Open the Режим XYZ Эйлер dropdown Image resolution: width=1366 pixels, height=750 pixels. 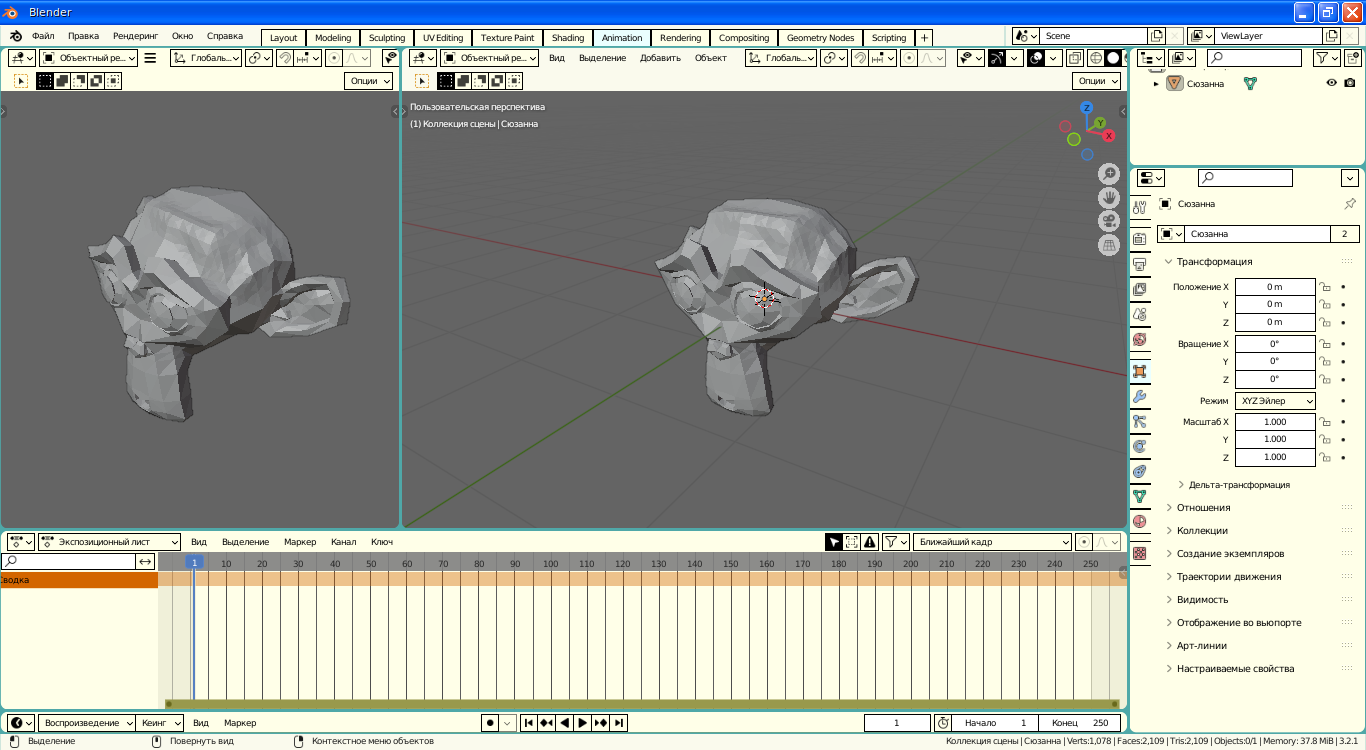(x=1275, y=401)
